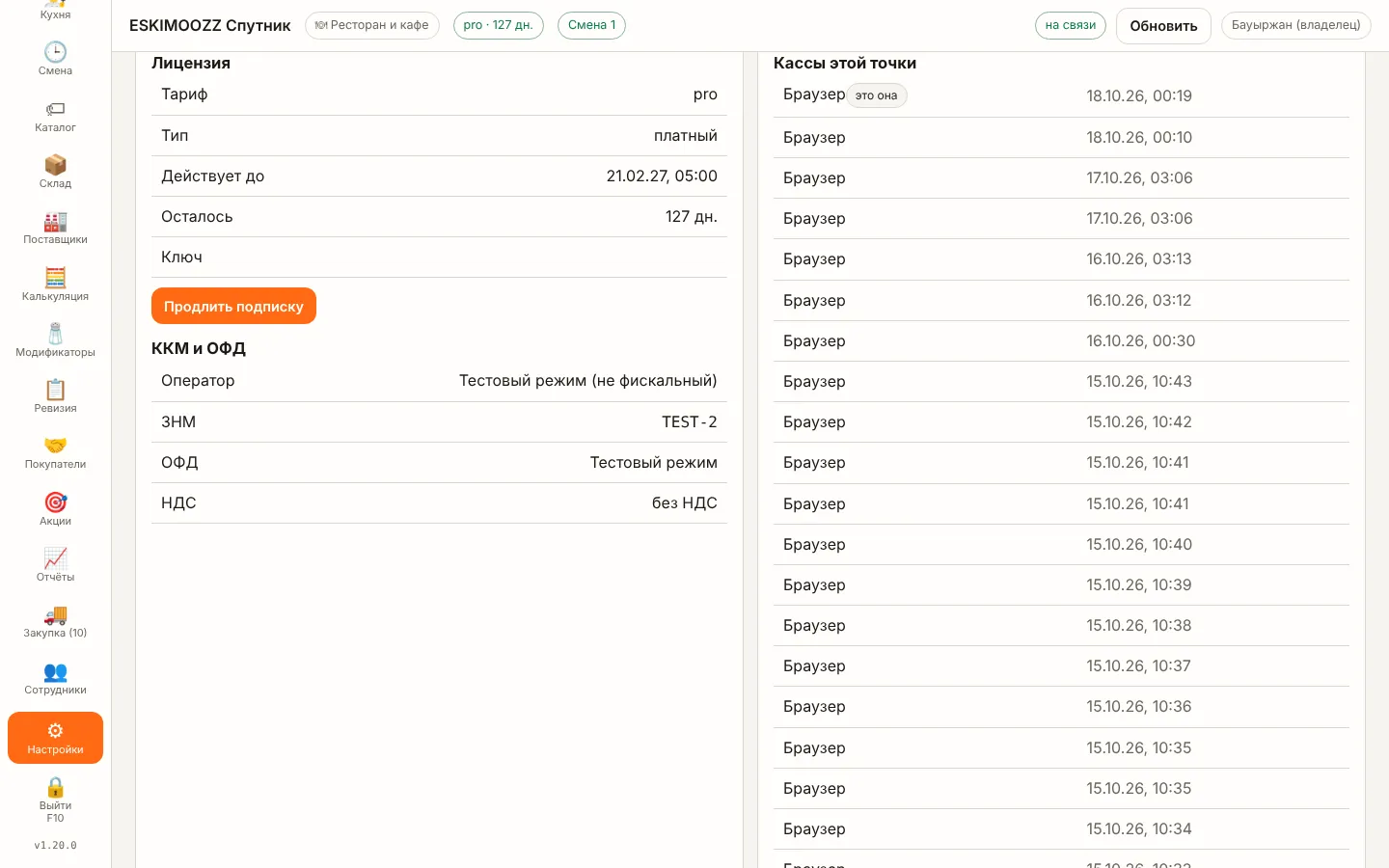Image resolution: width=1389 pixels, height=868 pixels.
Task: Click Выйти F10 lock icon
Action: pyautogui.click(x=55, y=800)
